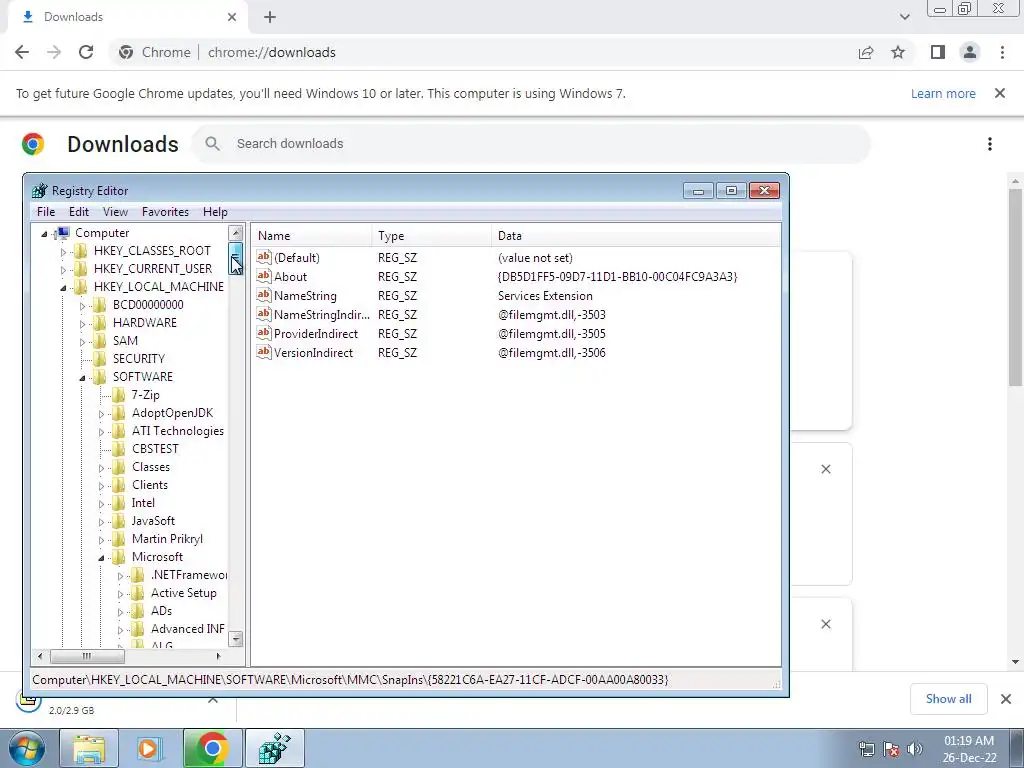This screenshot has width=1024, height=768.
Task: Click the Data column header
Action: coord(636,236)
